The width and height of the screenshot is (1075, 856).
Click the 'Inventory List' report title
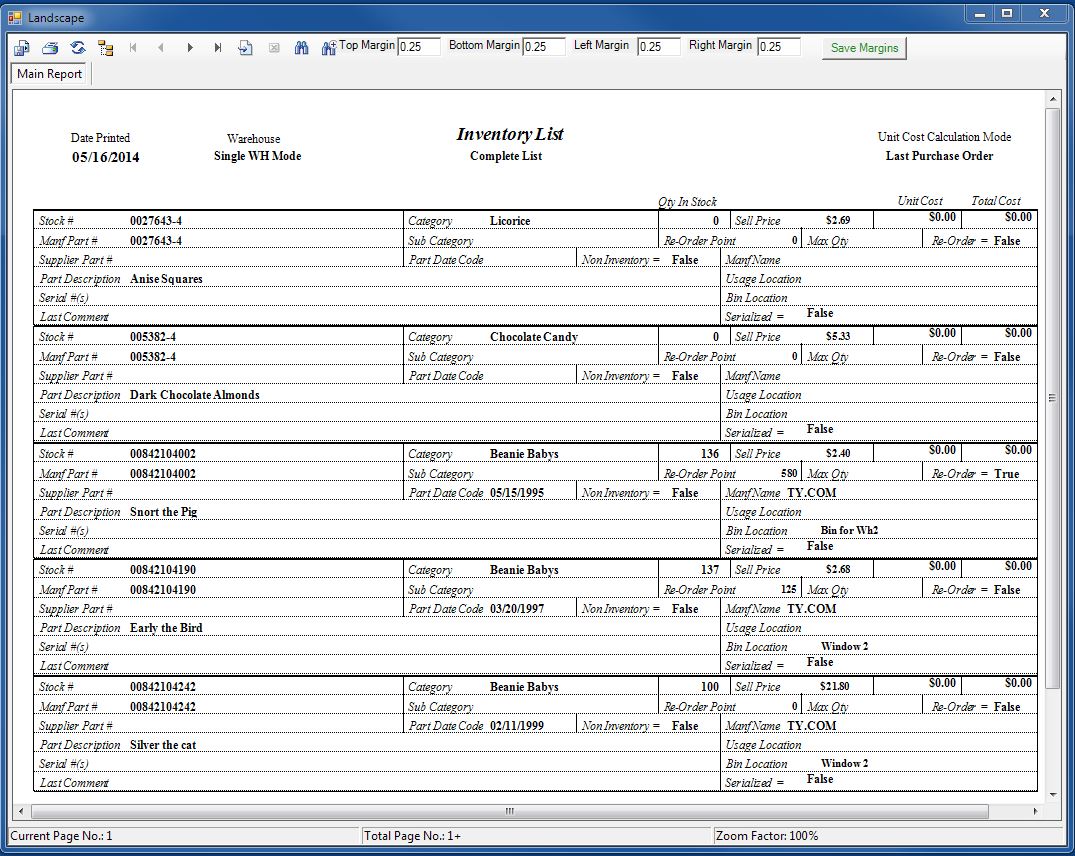coord(510,134)
